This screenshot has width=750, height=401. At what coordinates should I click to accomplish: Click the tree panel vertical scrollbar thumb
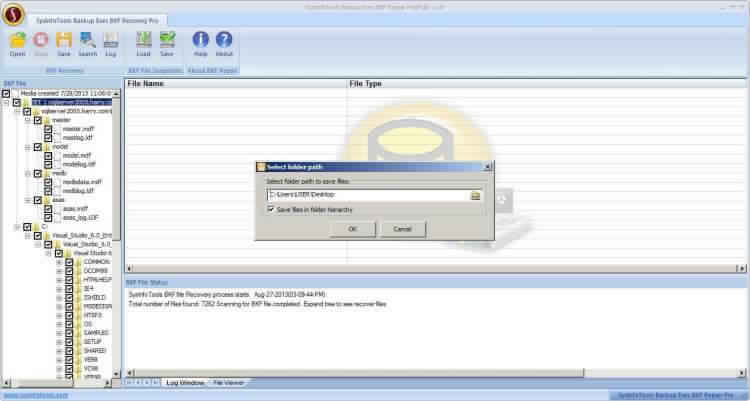point(116,167)
